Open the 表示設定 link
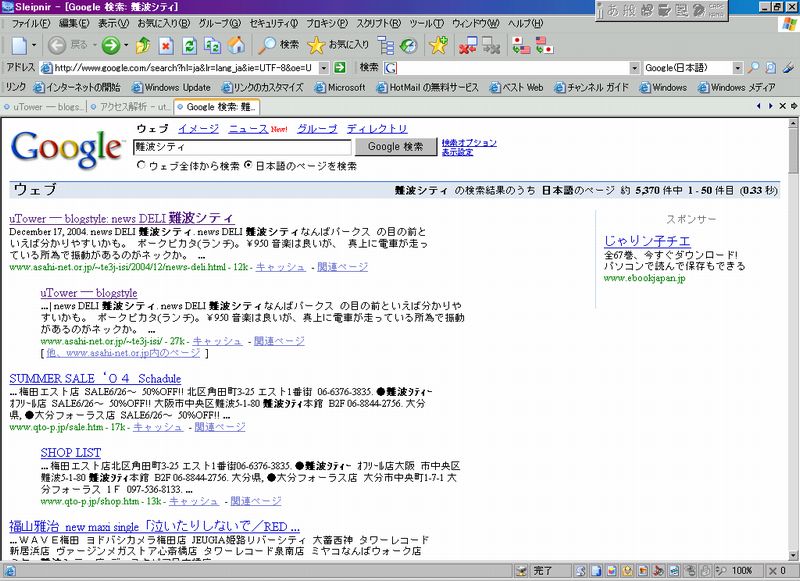 (x=457, y=152)
